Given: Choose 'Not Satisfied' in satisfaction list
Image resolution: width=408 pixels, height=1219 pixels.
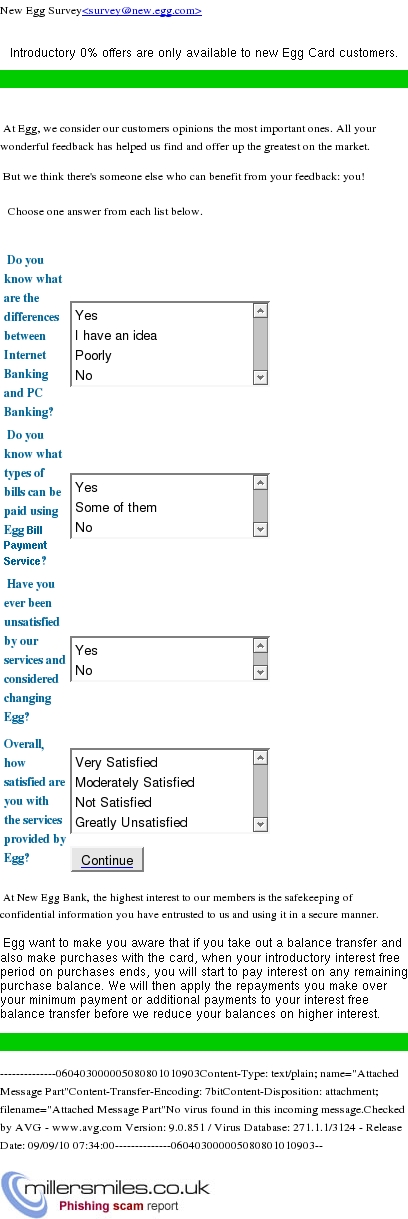Looking at the screenshot, I should coord(162,802).
